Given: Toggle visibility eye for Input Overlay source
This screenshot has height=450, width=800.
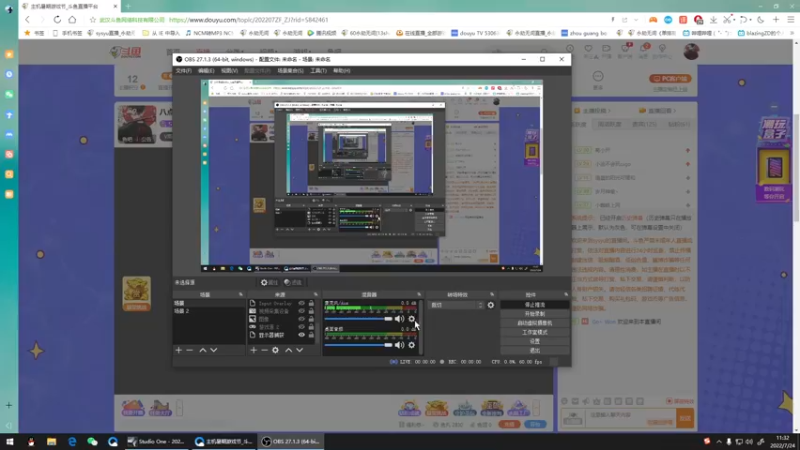Looking at the screenshot, I should click(302, 303).
